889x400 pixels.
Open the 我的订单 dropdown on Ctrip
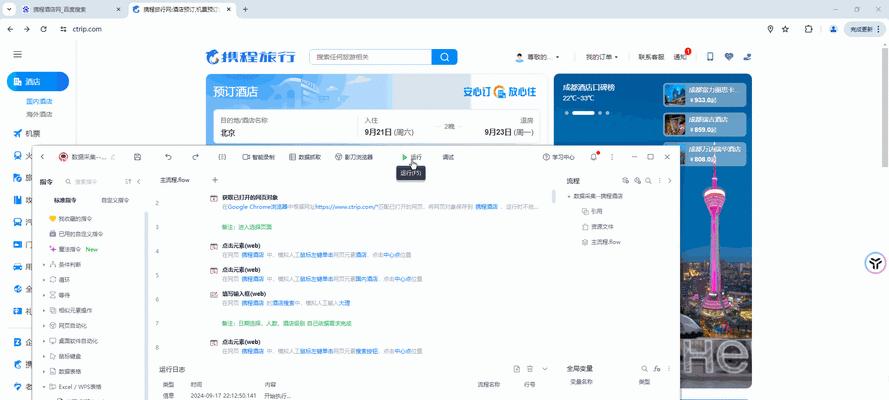(602, 57)
